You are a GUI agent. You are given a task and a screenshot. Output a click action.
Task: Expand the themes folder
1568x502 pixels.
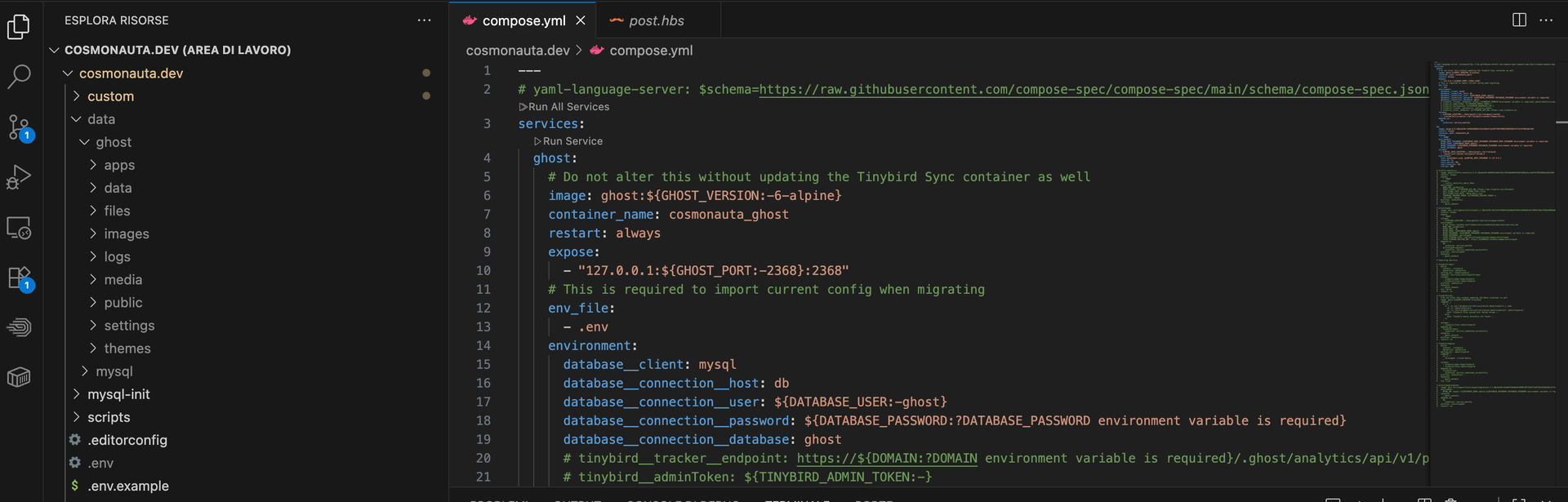pos(93,347)
